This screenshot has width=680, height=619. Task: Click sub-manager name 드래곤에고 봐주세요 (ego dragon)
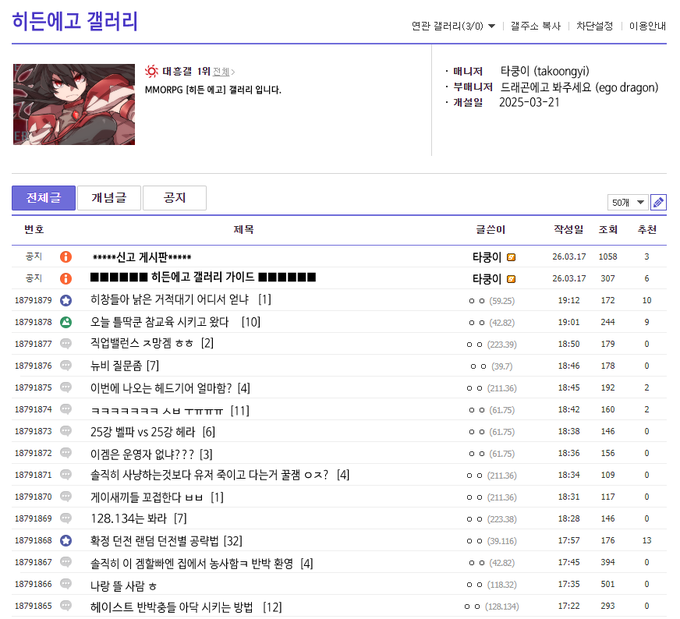(579, 87)
